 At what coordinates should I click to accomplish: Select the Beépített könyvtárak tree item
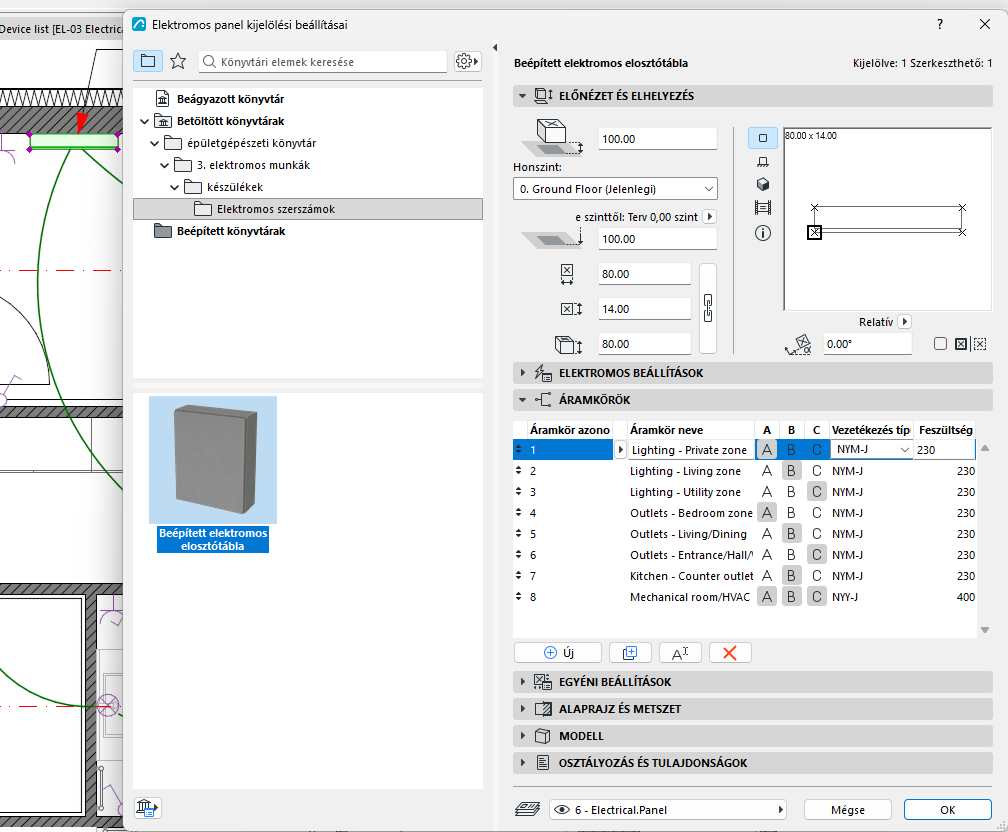click(x=231, y=231)
